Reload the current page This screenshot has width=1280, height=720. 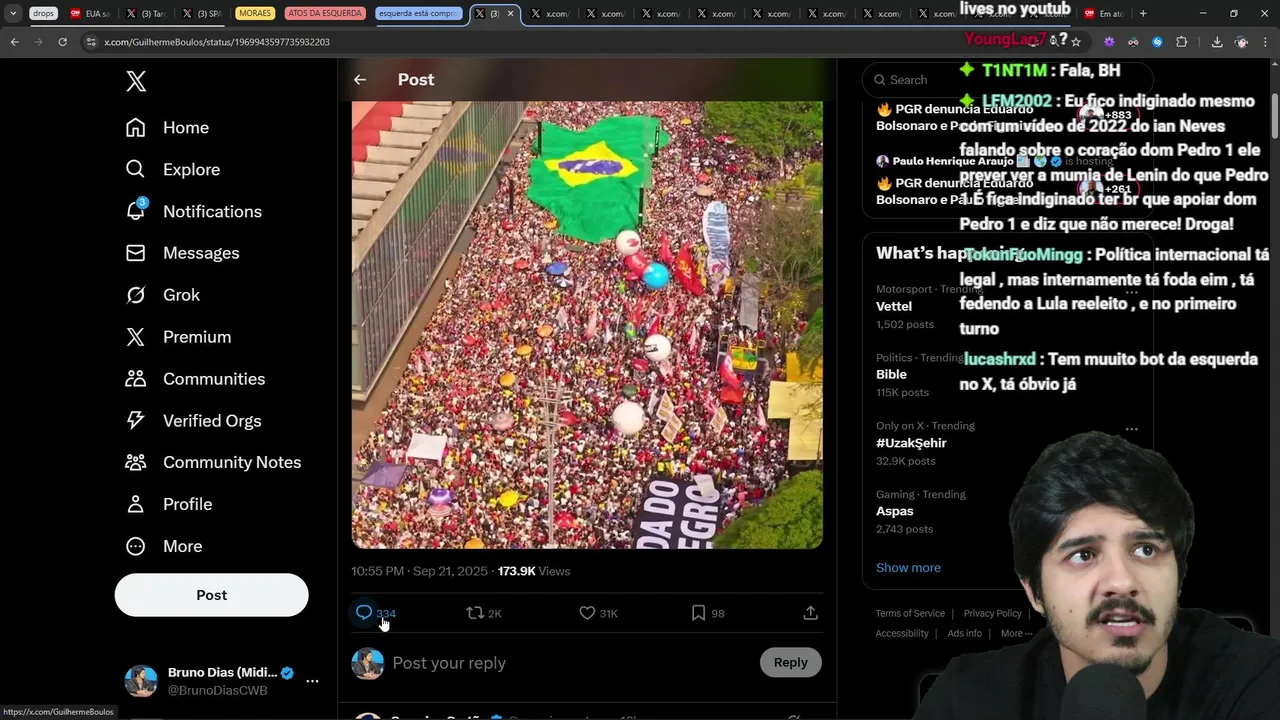click(62, 42)
